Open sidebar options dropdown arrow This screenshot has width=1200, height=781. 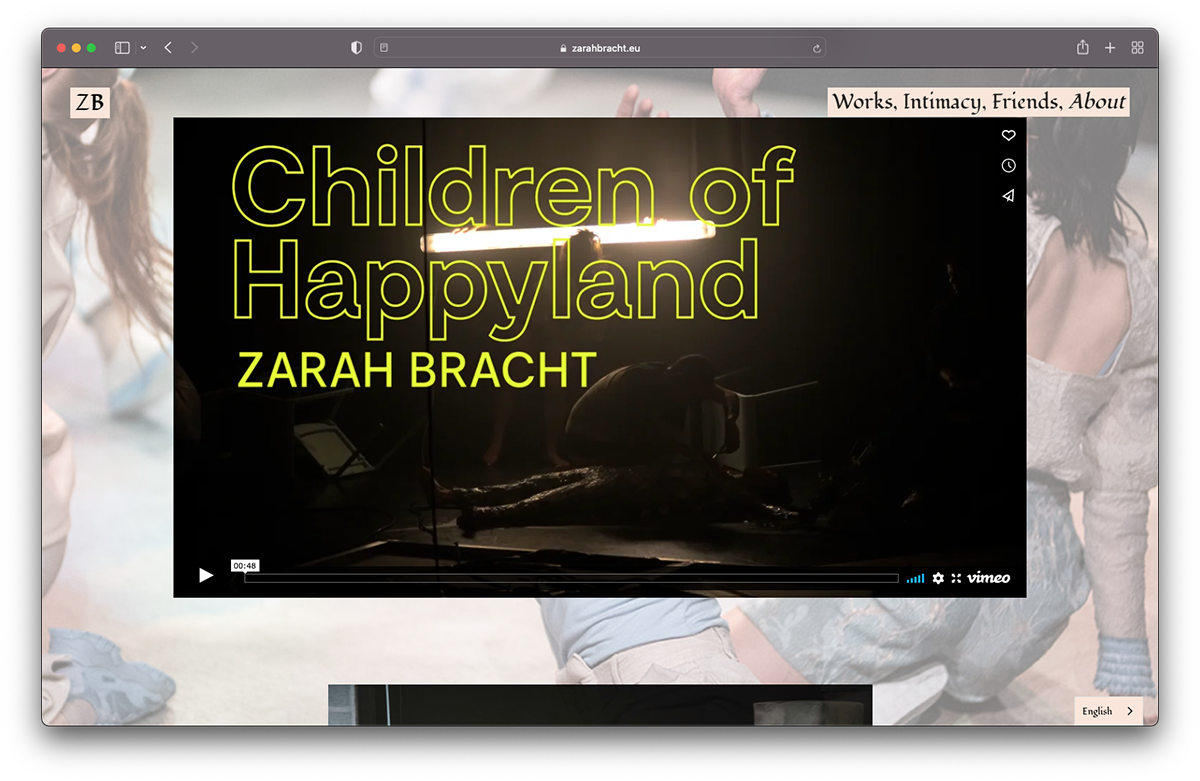coord(144,47)
